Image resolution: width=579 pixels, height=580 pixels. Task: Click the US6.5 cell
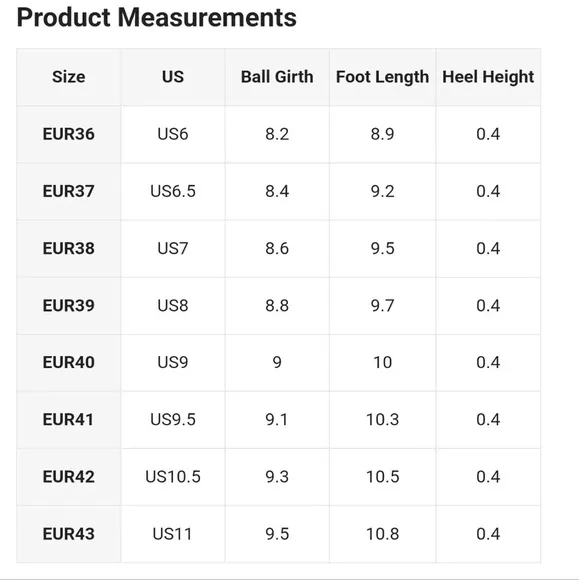pos(173,191)
